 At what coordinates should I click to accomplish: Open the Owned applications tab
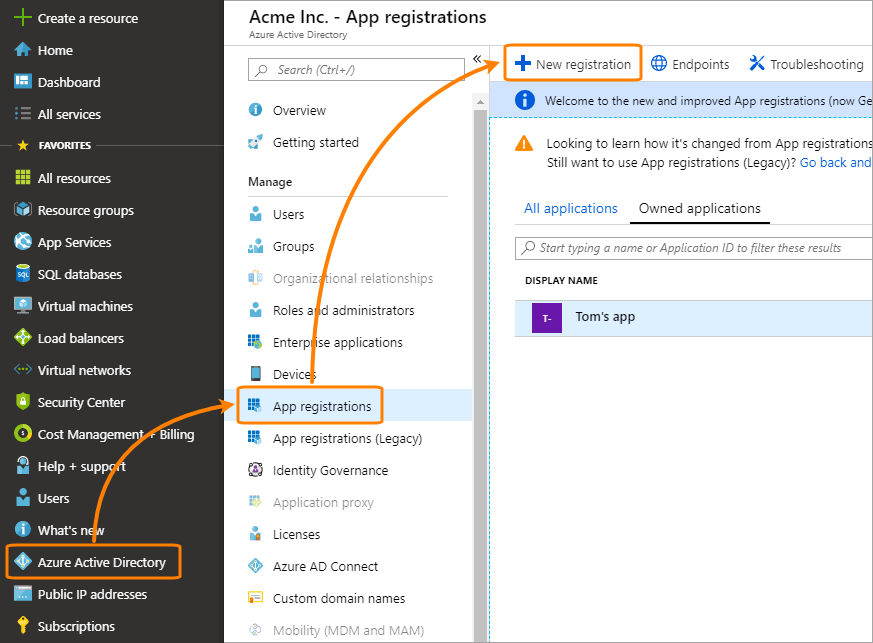click(x=699, y=208)
